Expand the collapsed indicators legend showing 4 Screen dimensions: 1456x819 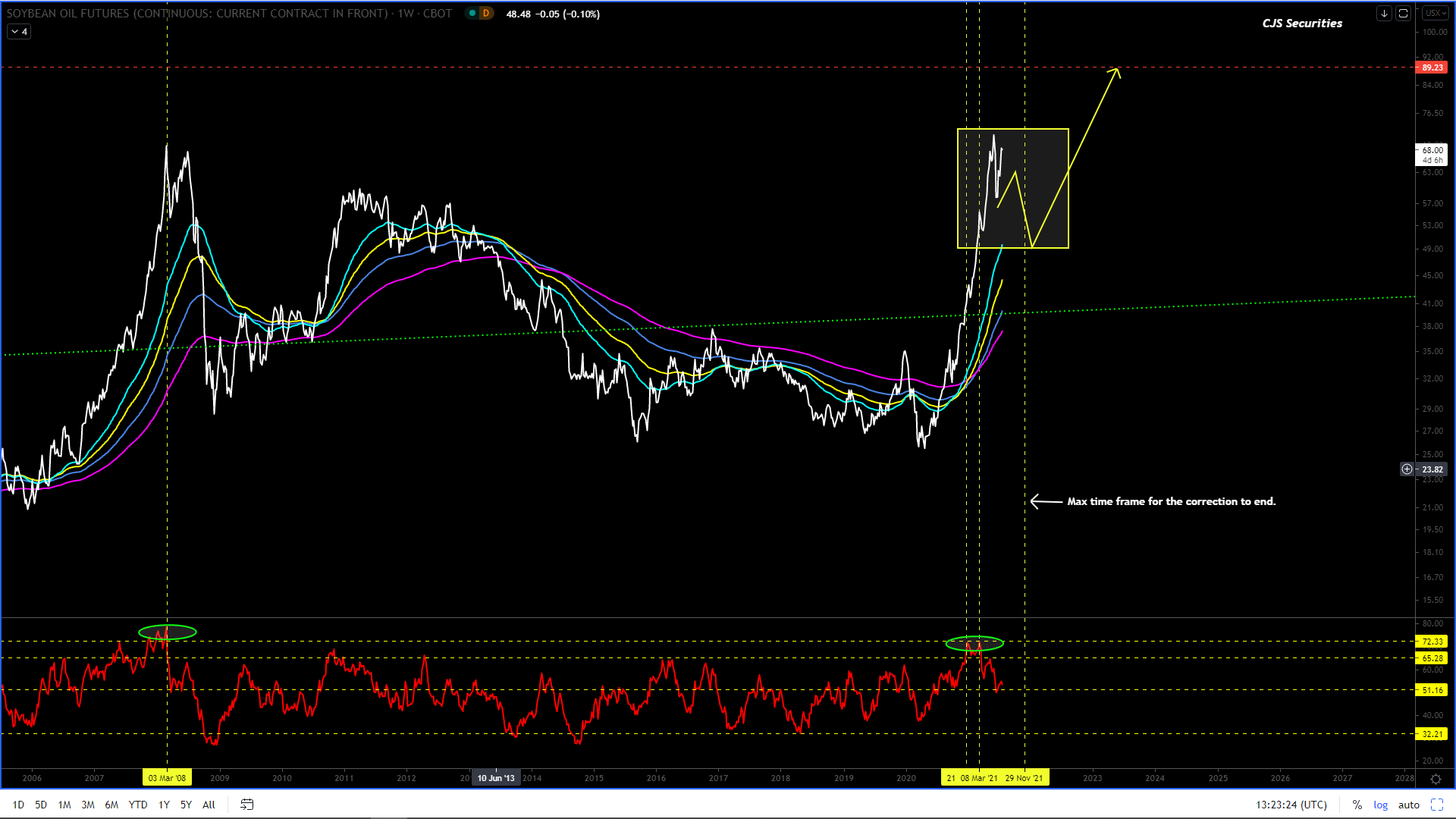19,32
